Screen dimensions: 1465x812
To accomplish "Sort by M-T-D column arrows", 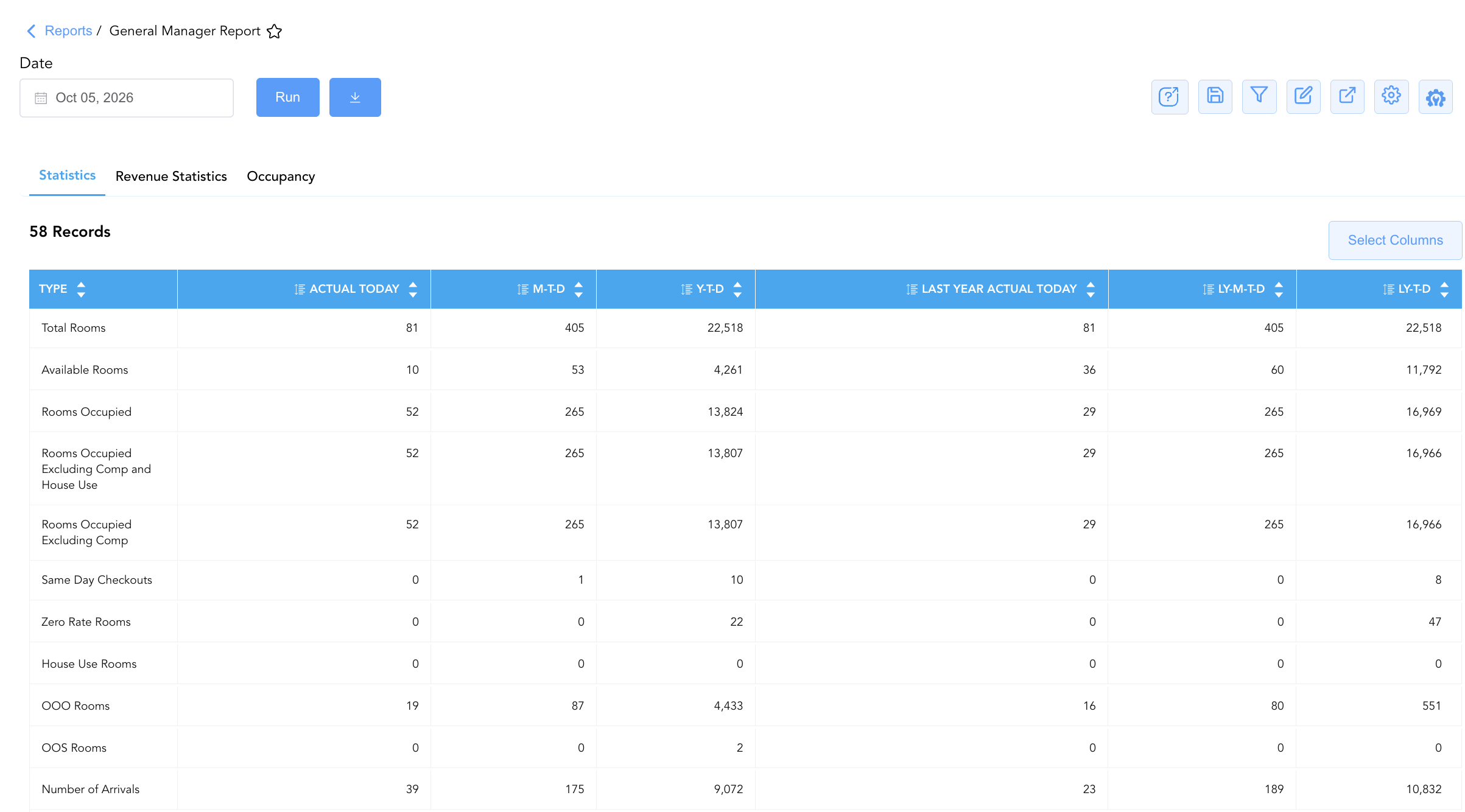I will [578, 289].
